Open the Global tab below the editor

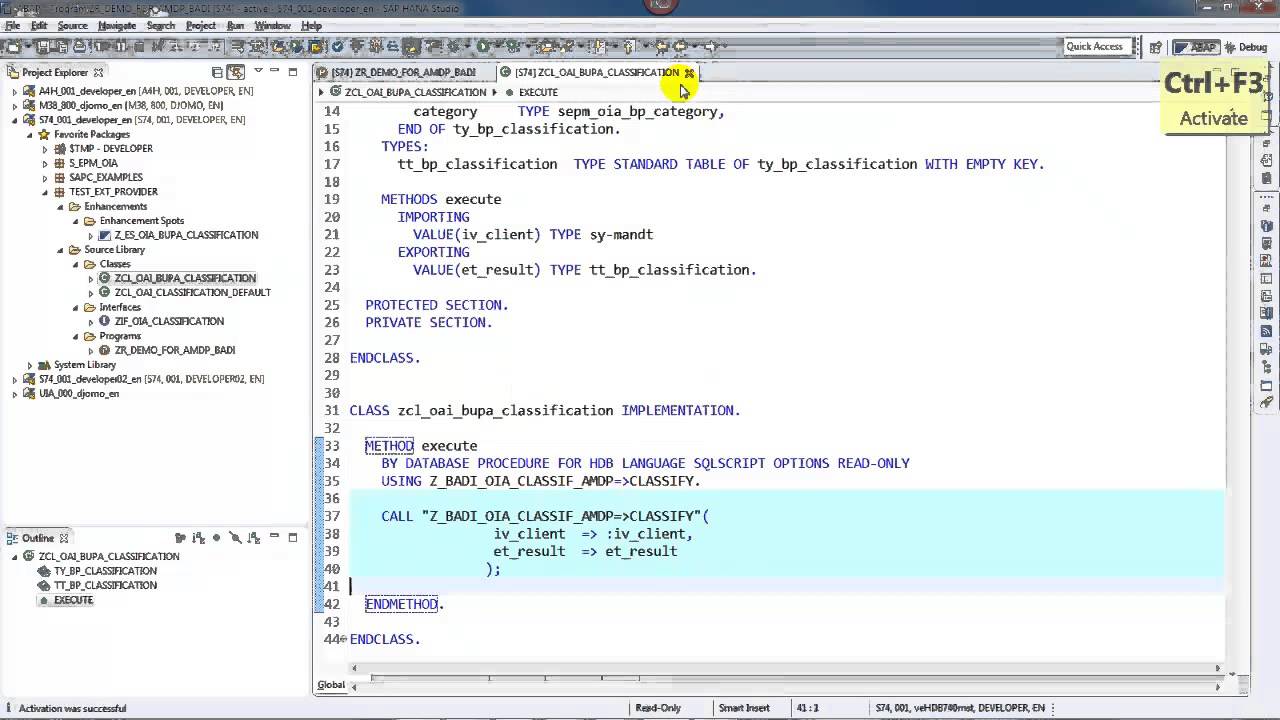tap(331, 685)
